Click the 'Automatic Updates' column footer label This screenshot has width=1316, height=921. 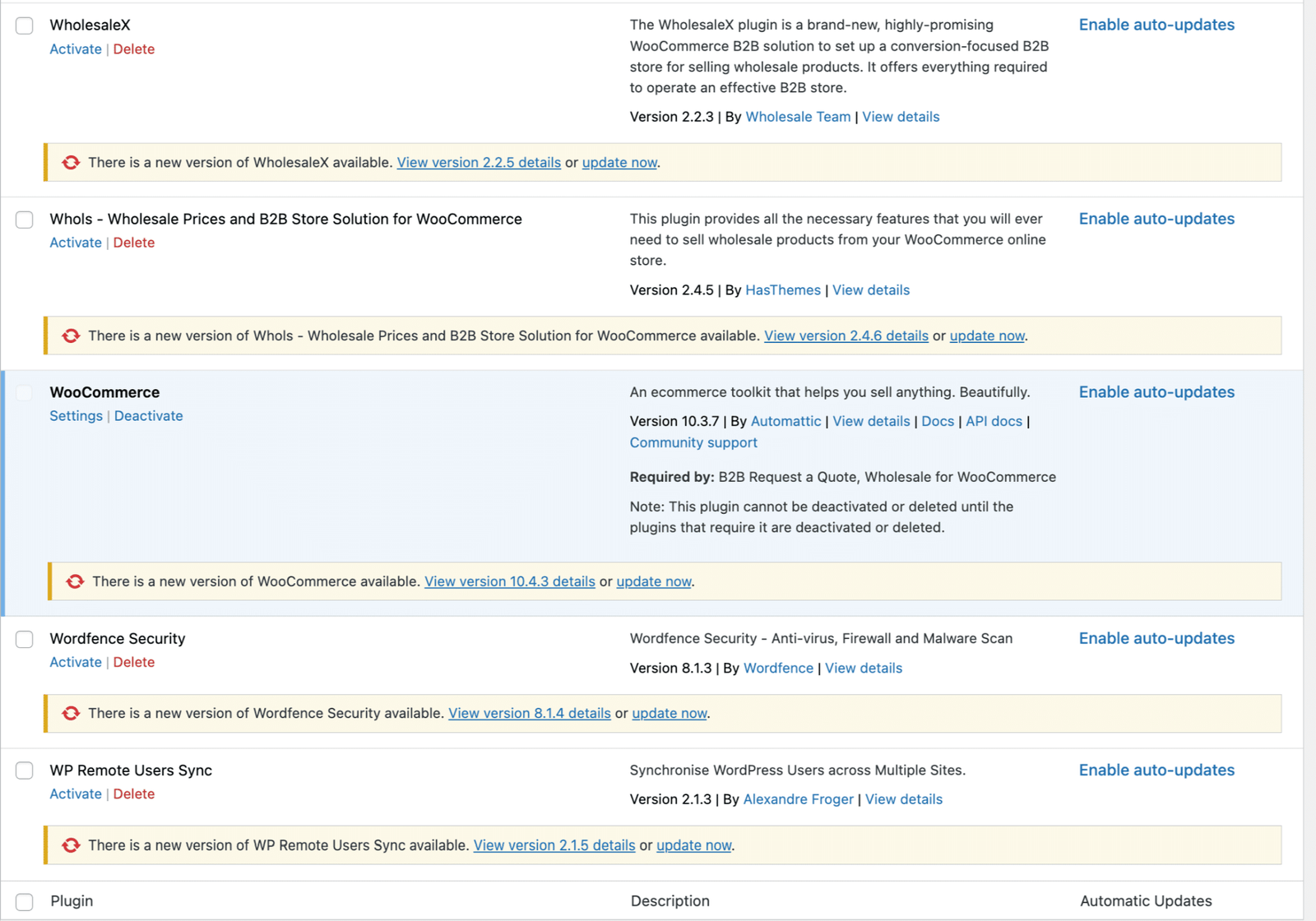[x=1146, y=900]
